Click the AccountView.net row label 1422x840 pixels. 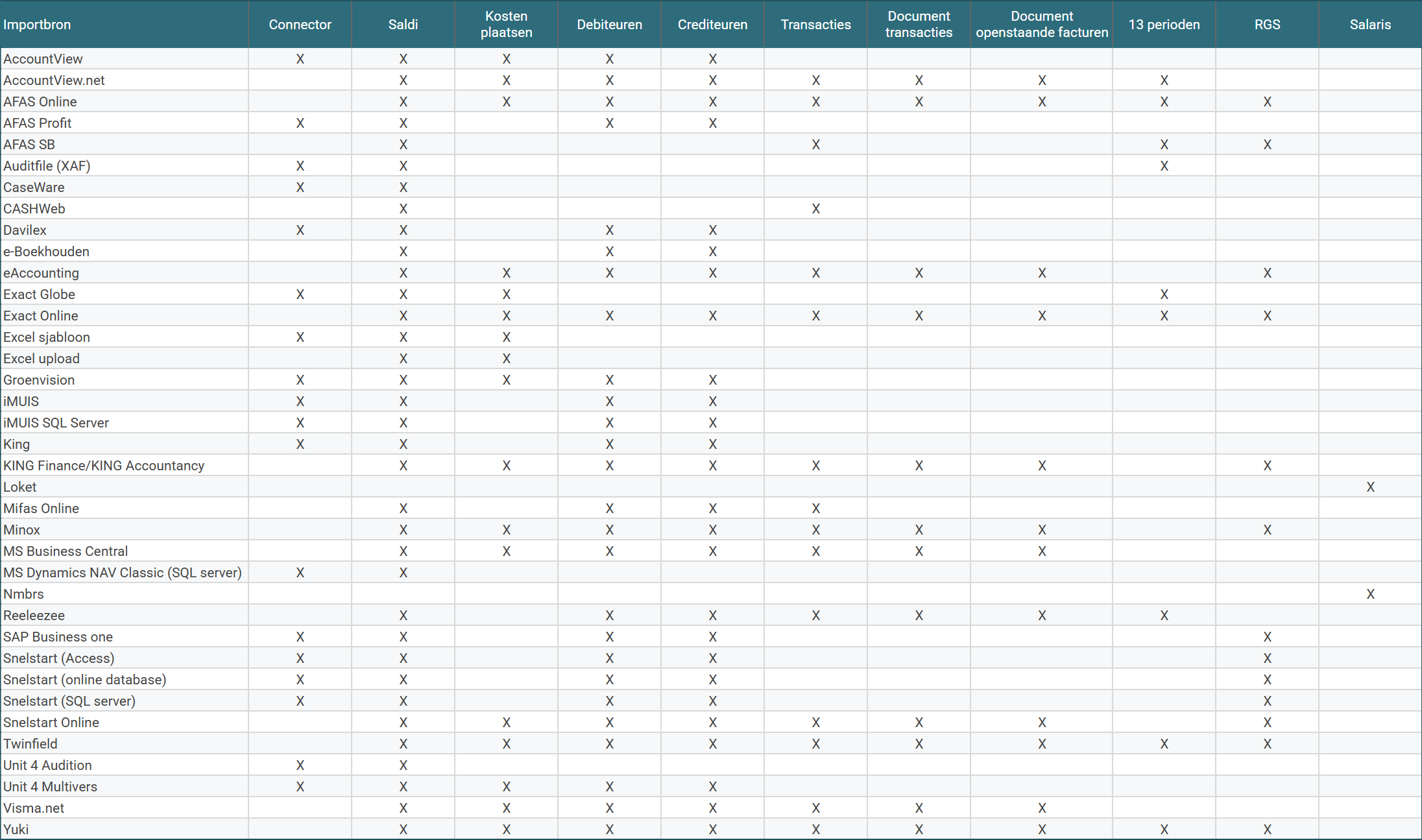(54, 80)
